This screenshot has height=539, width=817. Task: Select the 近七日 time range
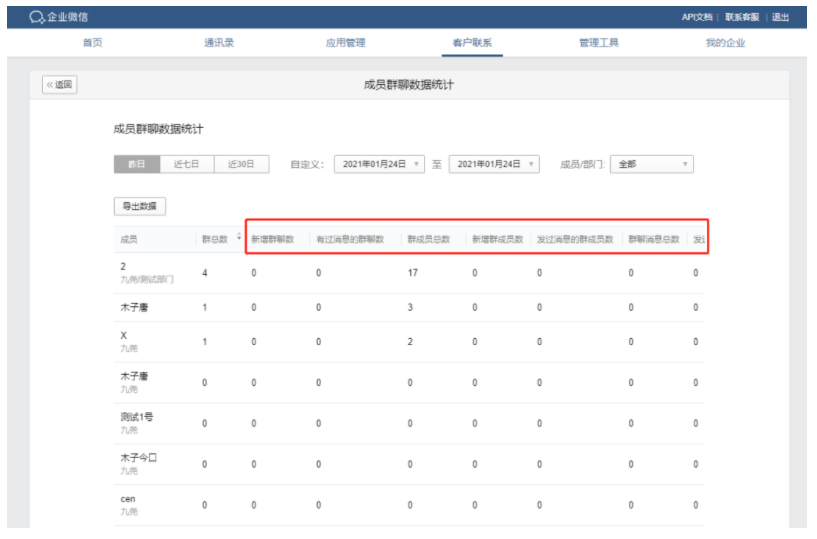click(x=187, y=164)
